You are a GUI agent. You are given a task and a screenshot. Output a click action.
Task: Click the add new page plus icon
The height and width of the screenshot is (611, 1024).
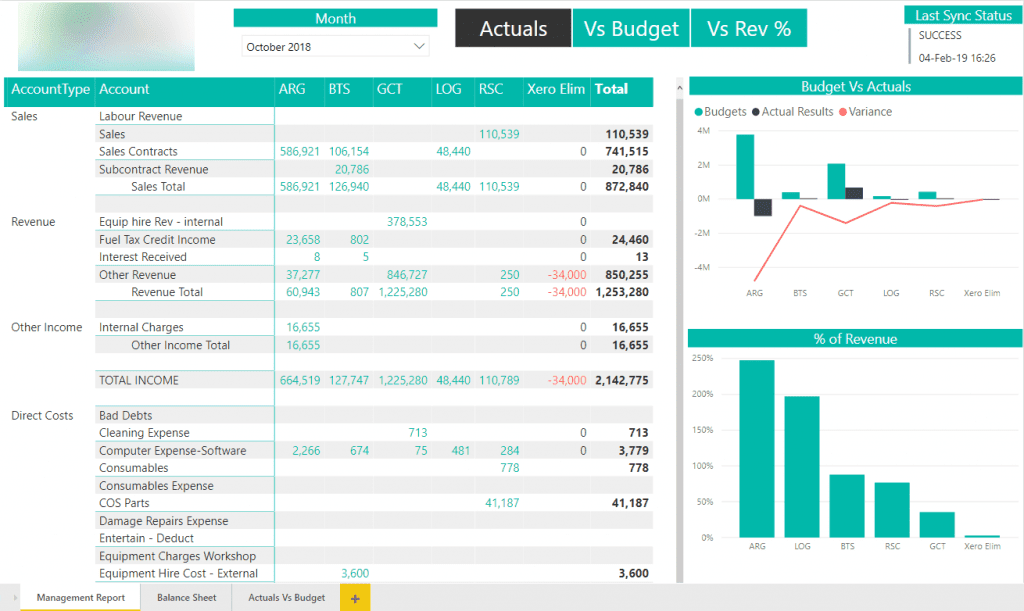coord(355,596)
